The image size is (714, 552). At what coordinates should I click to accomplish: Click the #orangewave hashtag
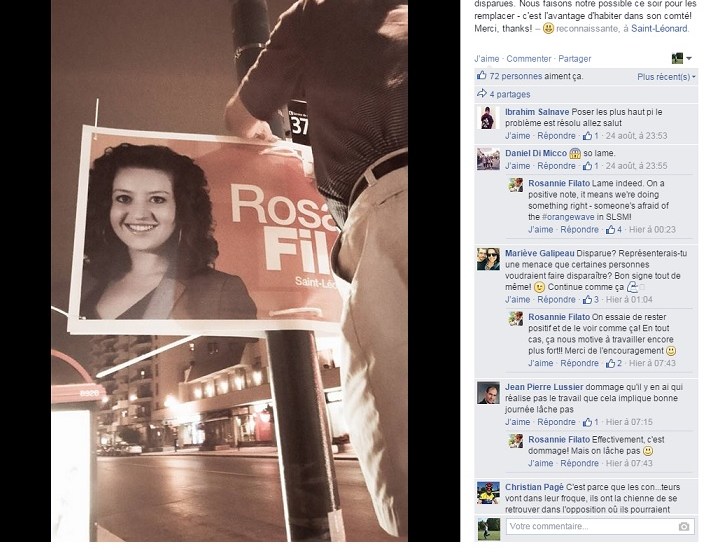click(x=565, y=217)
